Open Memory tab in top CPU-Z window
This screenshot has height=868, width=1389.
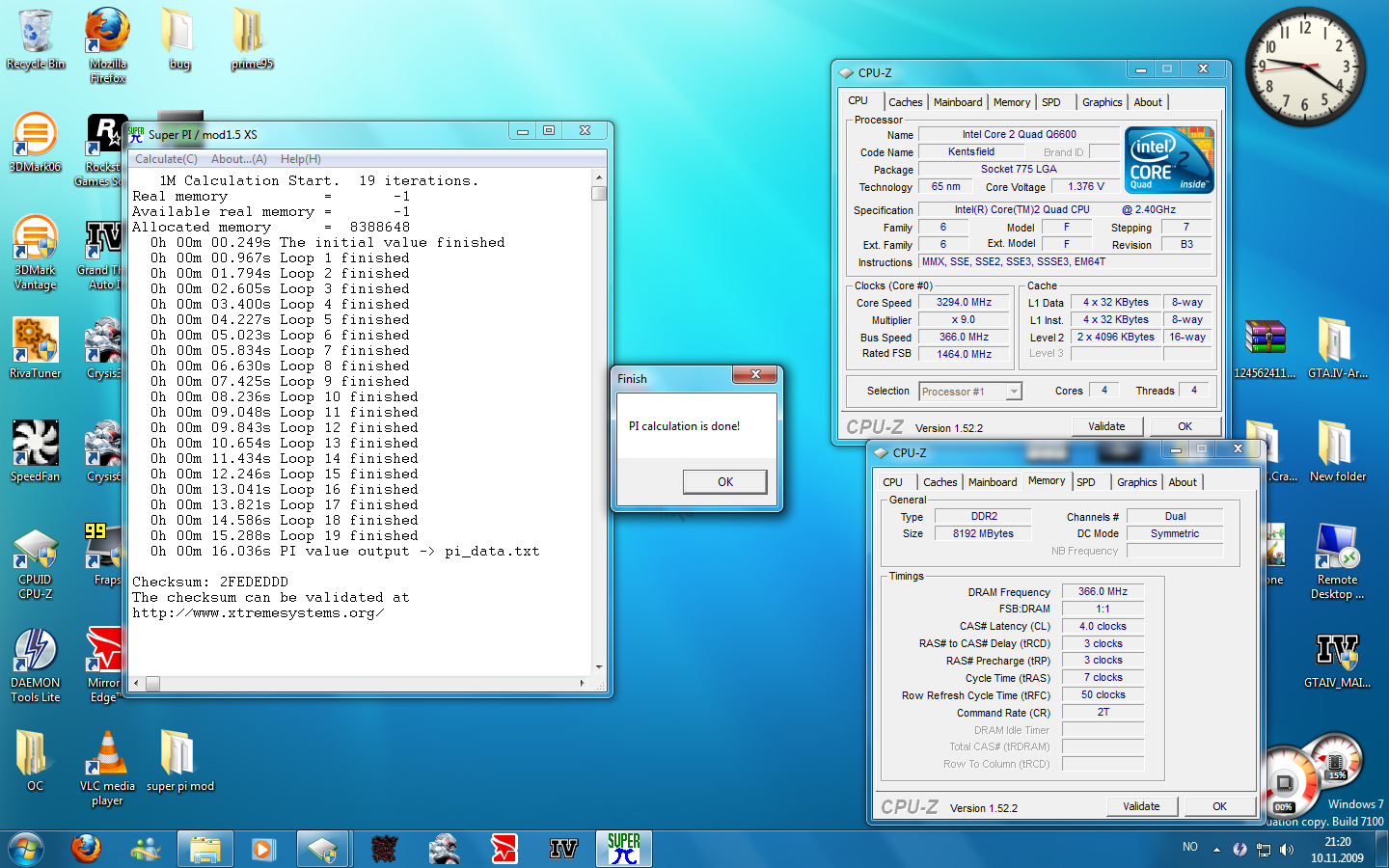(x=1012, y=102)
